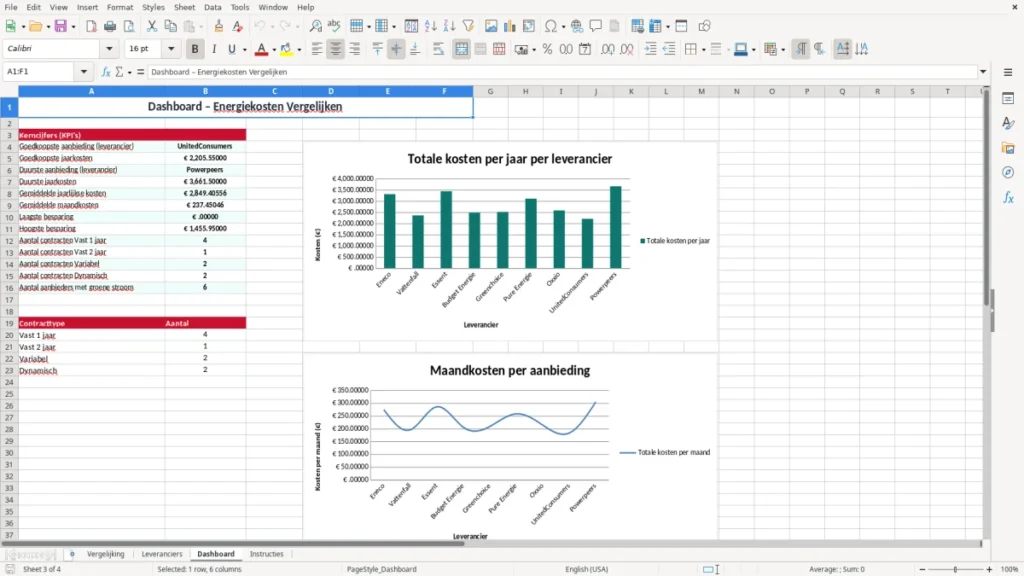Select column H header
1024x576 pixels.
click(525, 91)
